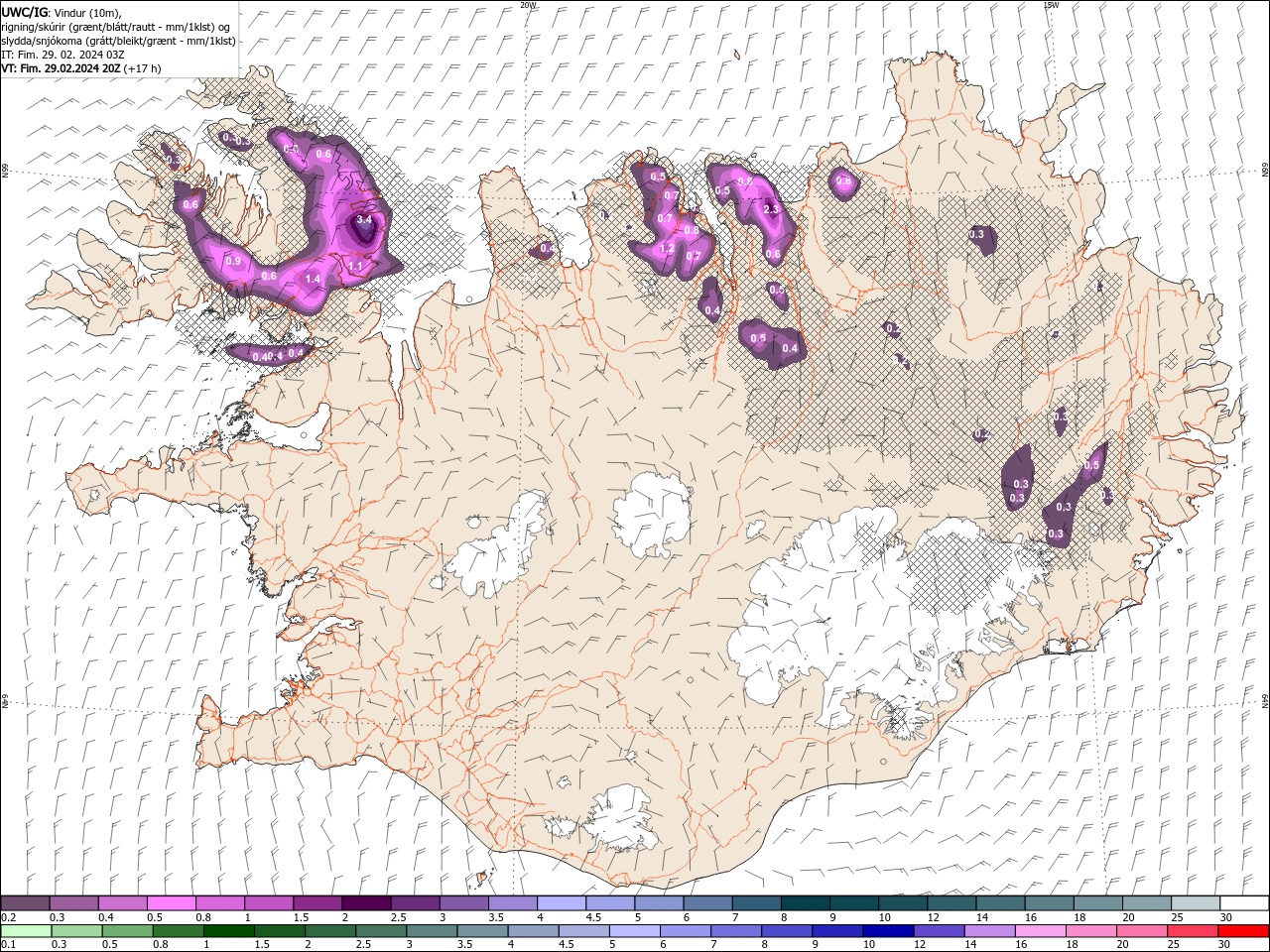1270x952 pixels.
Task: Click the white swatch after 30 in the top legend row
Action: [x=1243, y=902]
